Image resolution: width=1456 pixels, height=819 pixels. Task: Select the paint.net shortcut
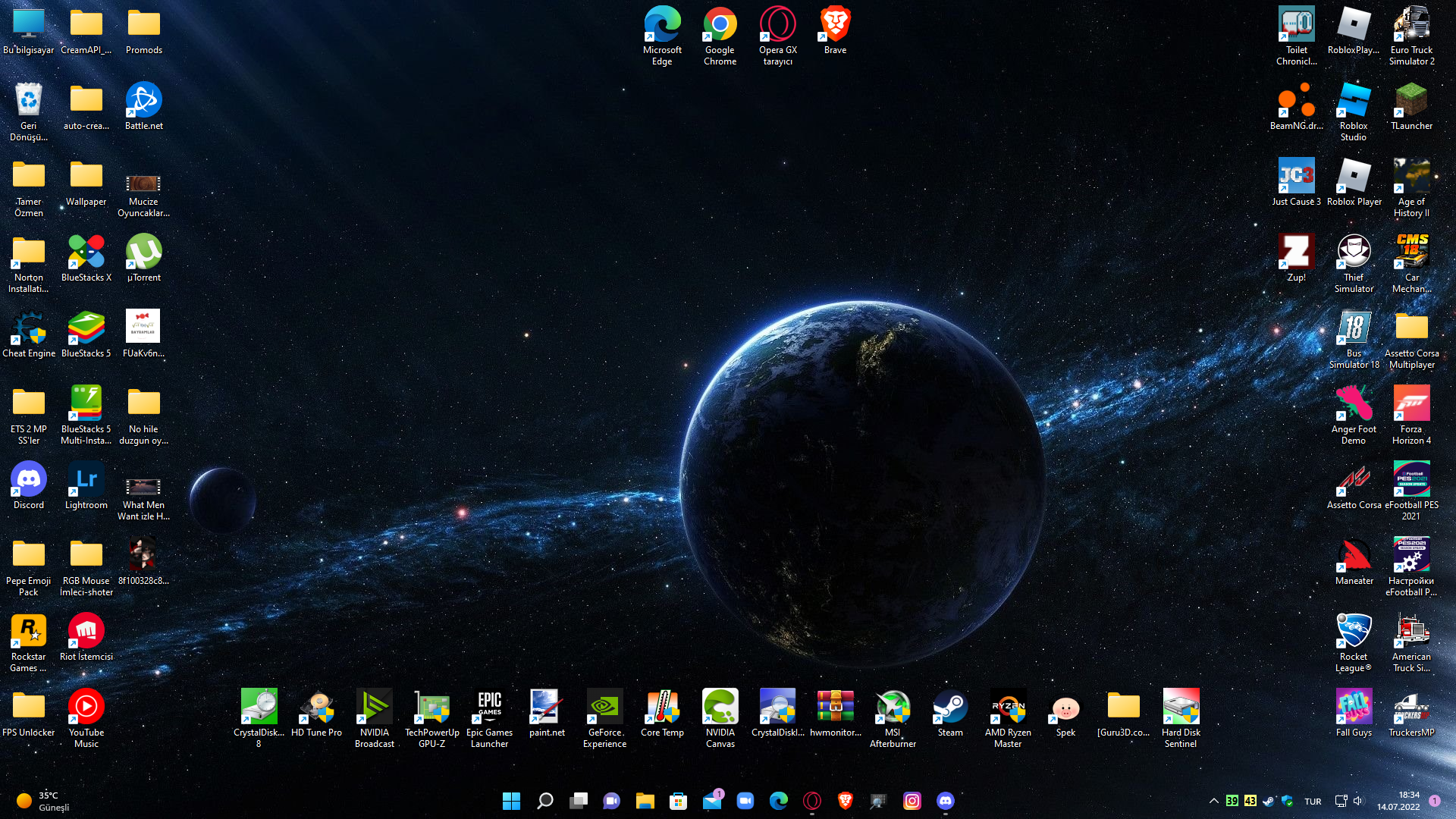tap(547, 713)
